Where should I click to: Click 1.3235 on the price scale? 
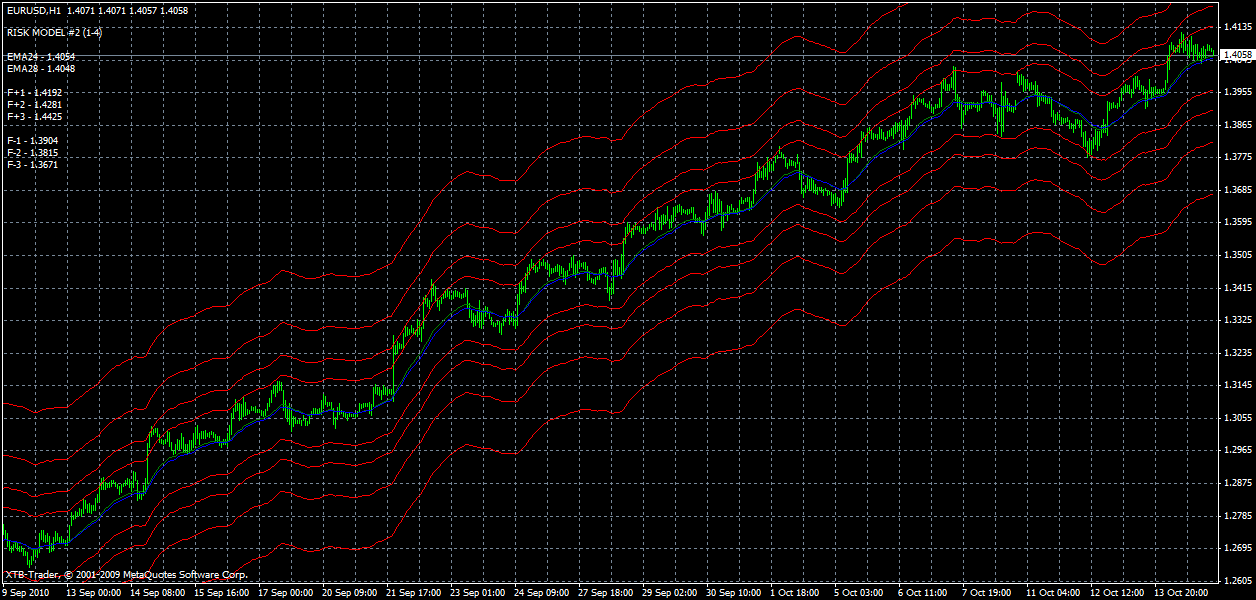[x=1238, y=353]
